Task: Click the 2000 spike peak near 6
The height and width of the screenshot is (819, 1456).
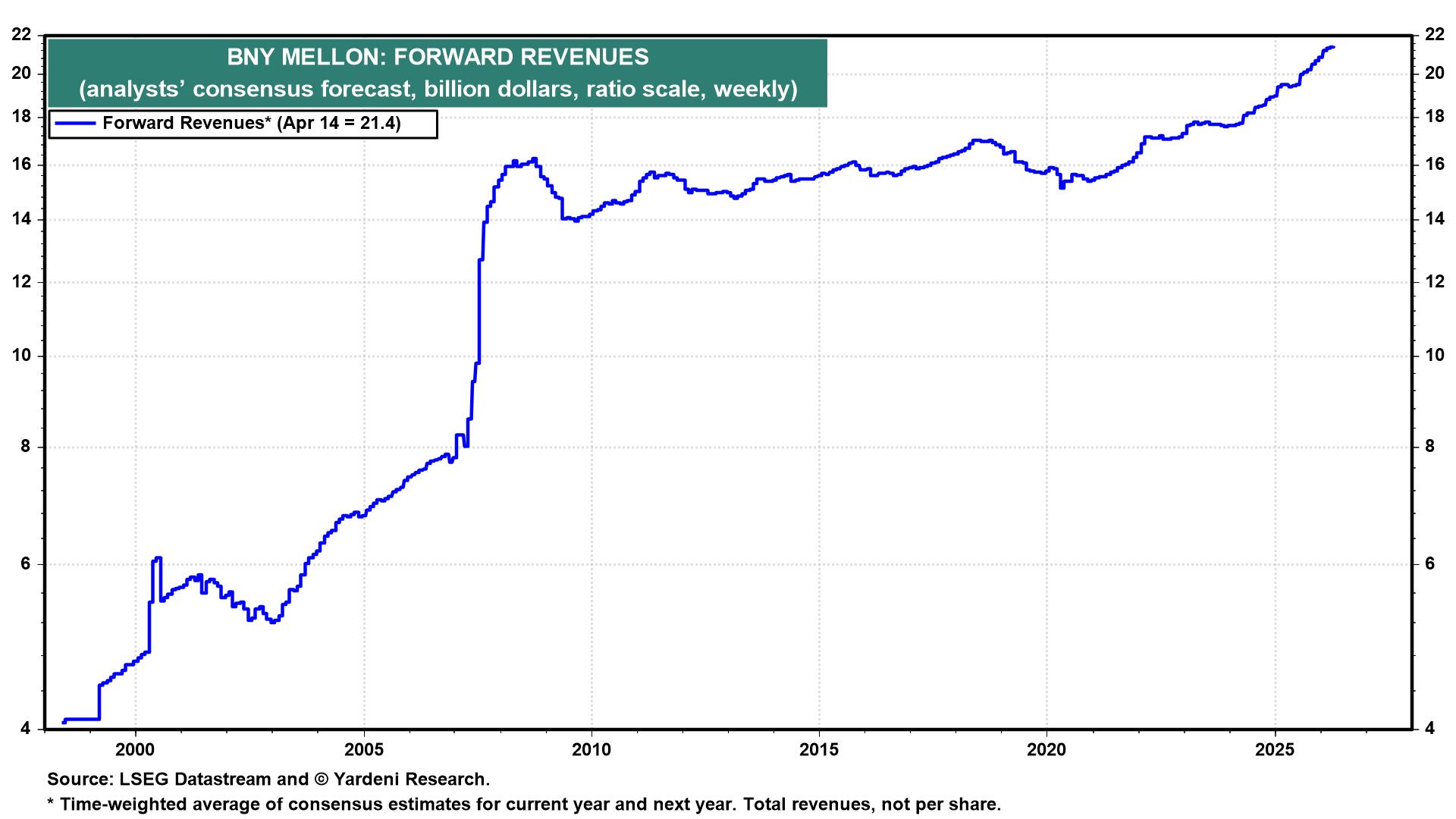Action: pyautogui.click(x=157, y=559)
